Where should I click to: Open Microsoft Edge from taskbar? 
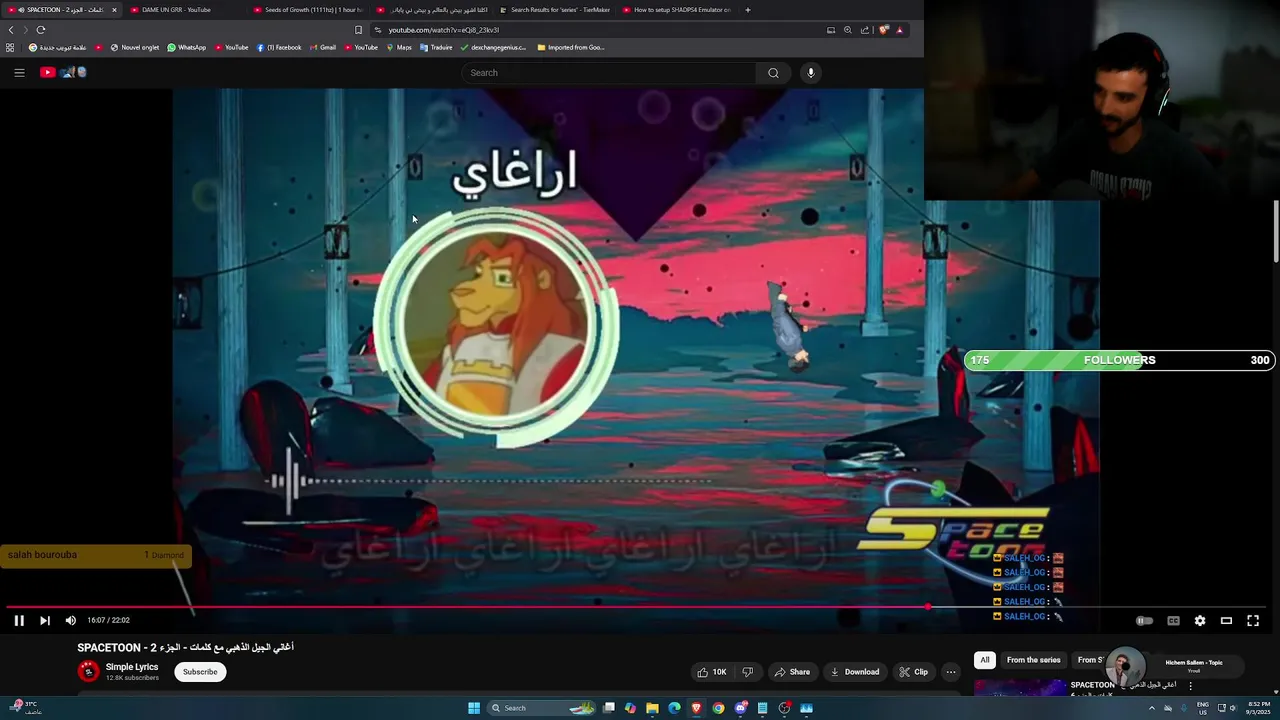[674, 708]
